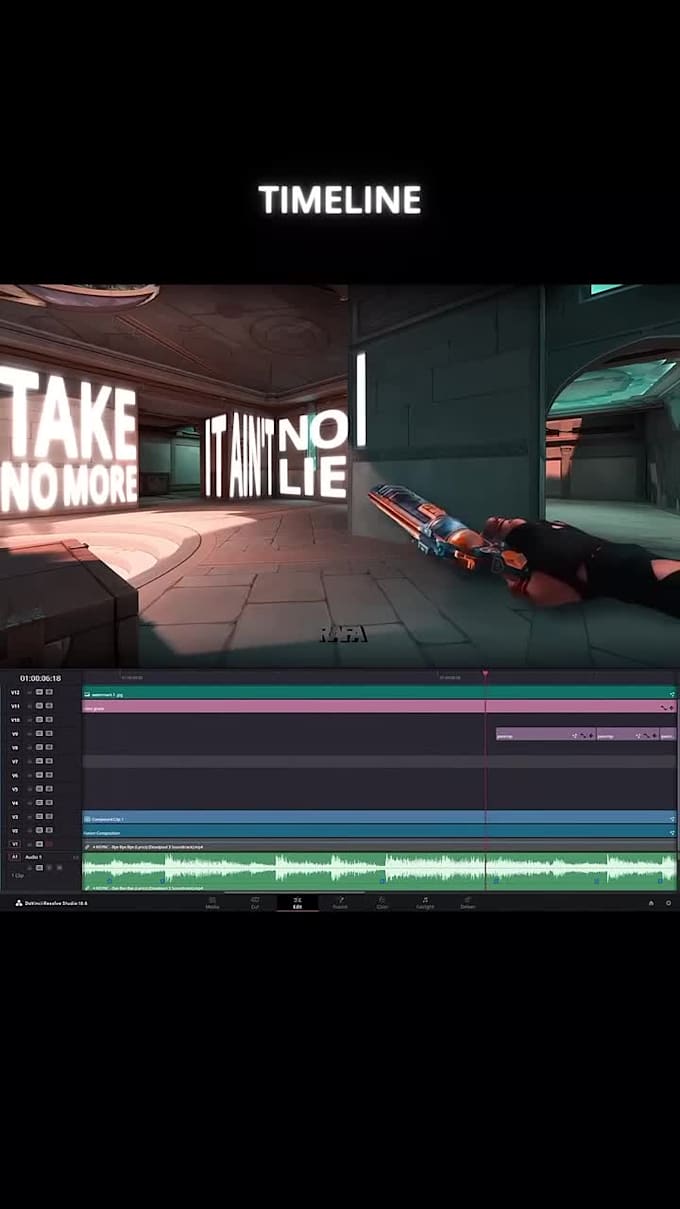The image size is (680, 1209).
Task: Select the Compound Clip 1 on V3
Action: (379, 818)
